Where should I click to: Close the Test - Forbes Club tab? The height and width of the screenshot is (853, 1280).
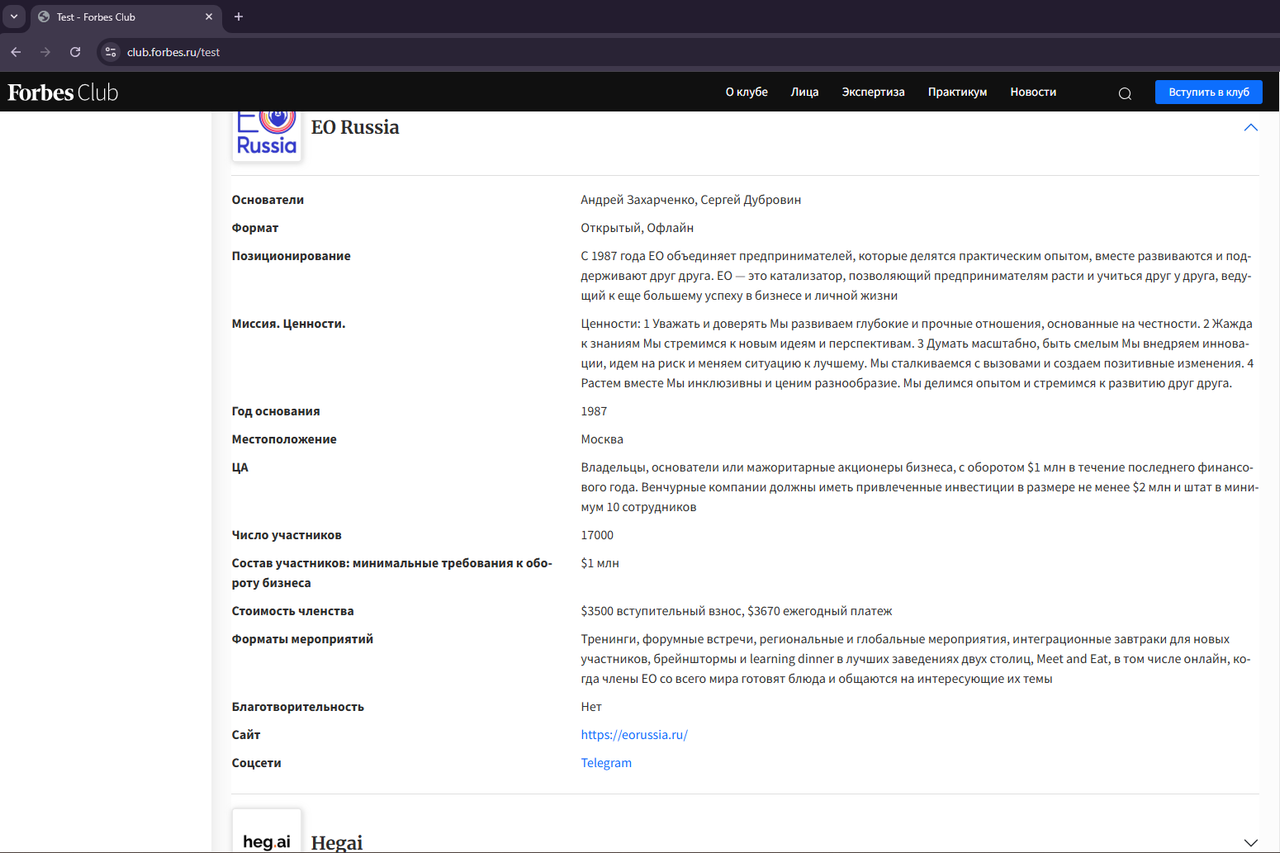pos(209,17)
